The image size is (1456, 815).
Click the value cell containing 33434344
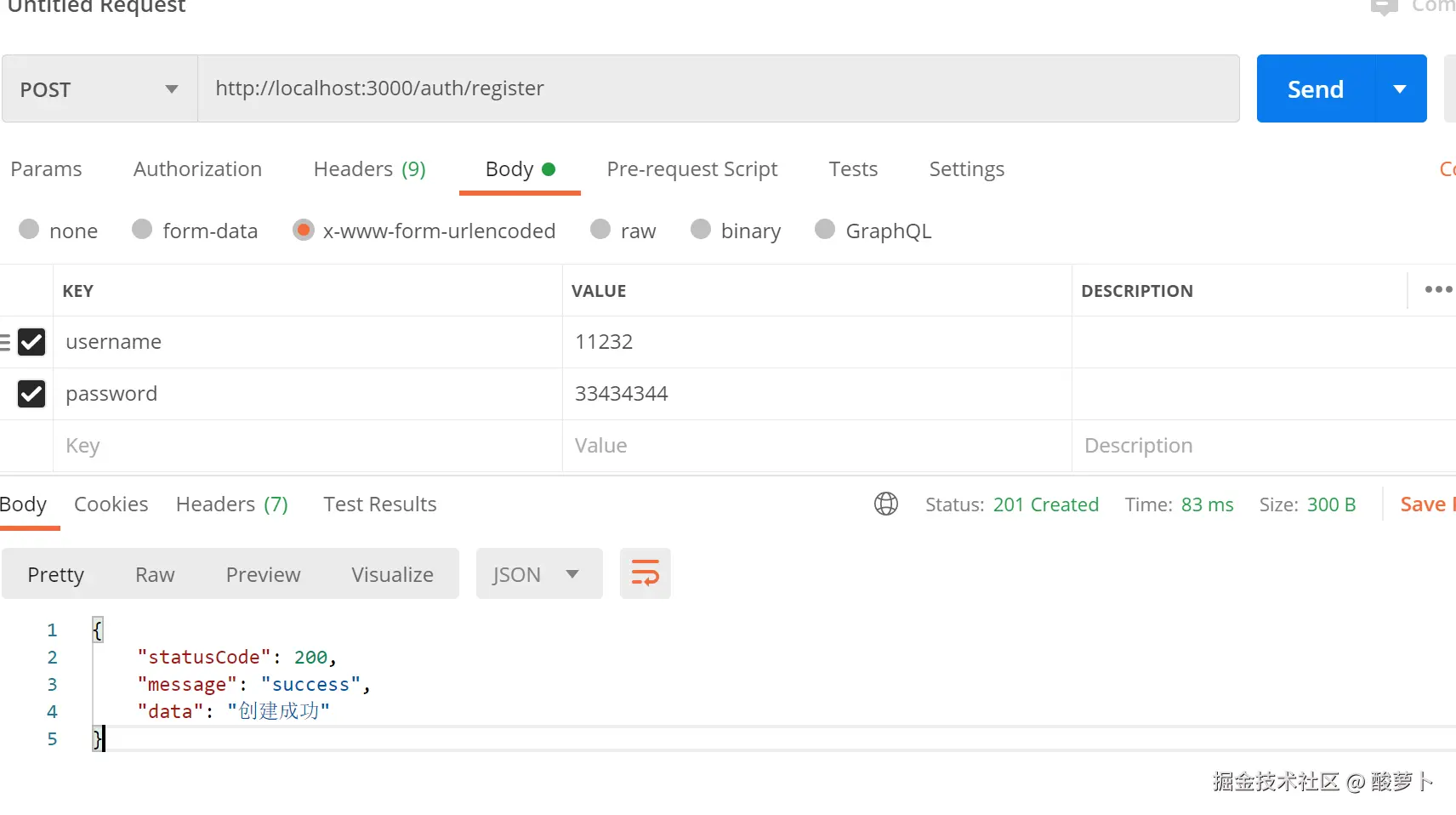click(x=816, y=394)
